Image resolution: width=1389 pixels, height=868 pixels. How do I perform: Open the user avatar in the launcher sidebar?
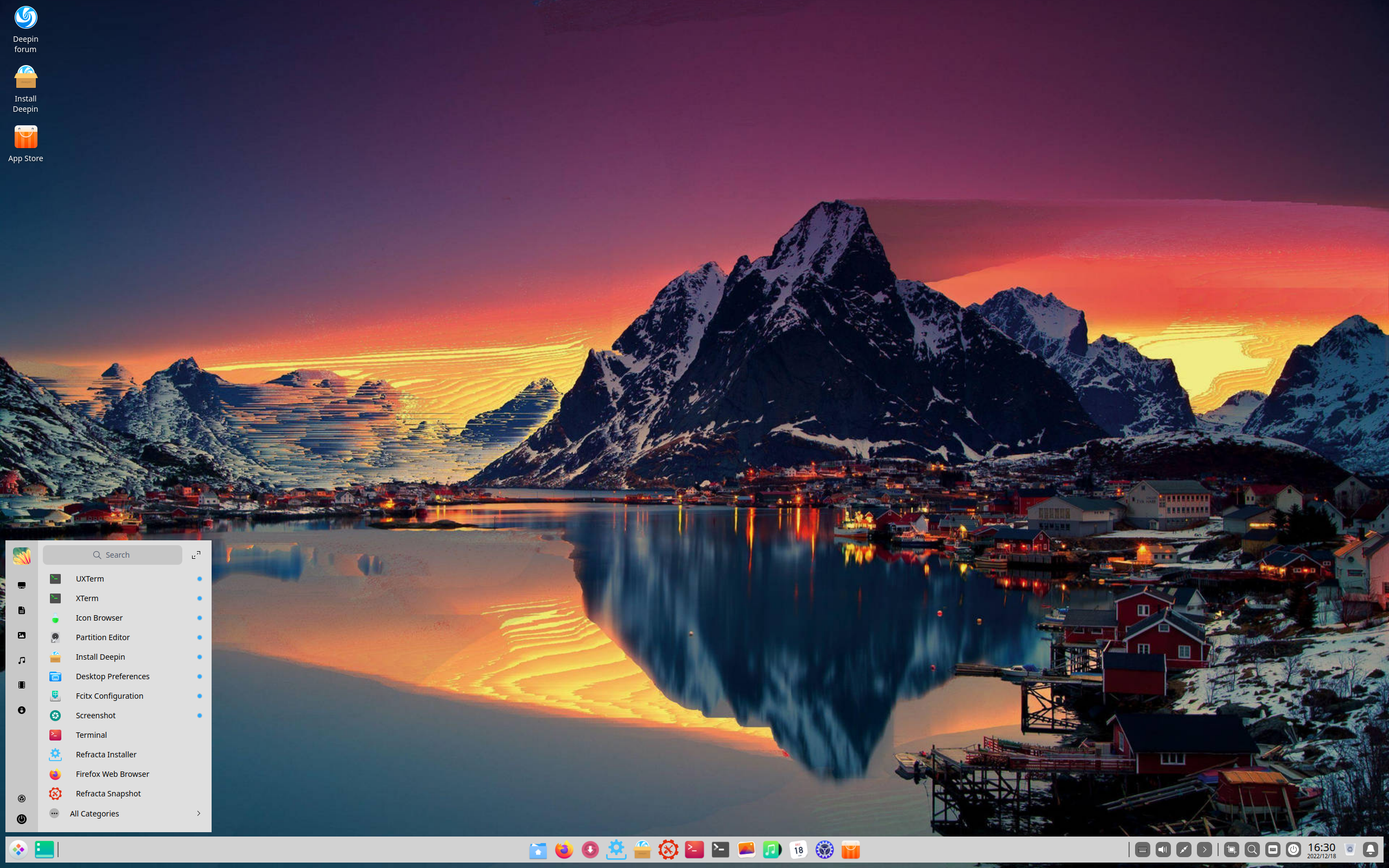click(22, 556)
